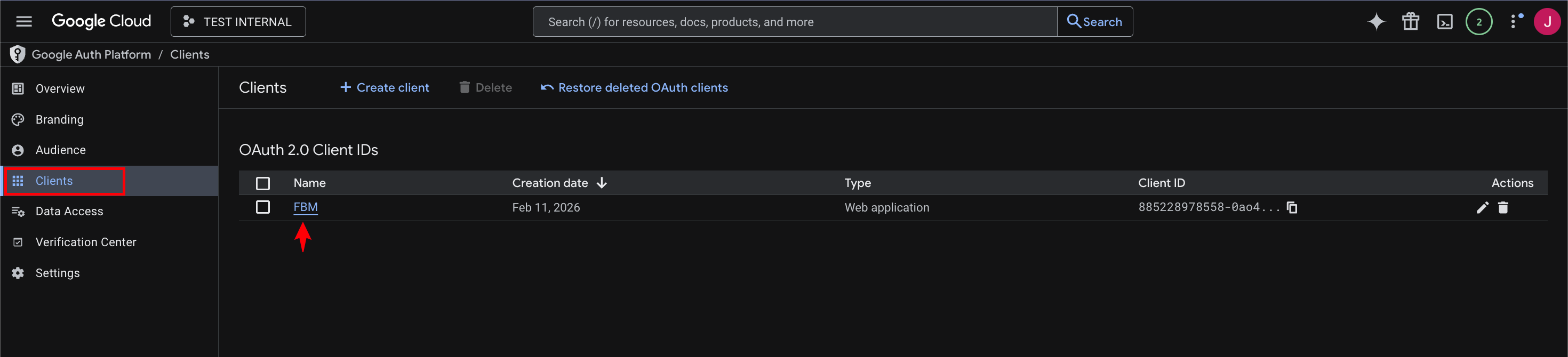This screenshot has width=1568, height=357.
Task: Open the FBM client link
Action: tap(306, 207)
